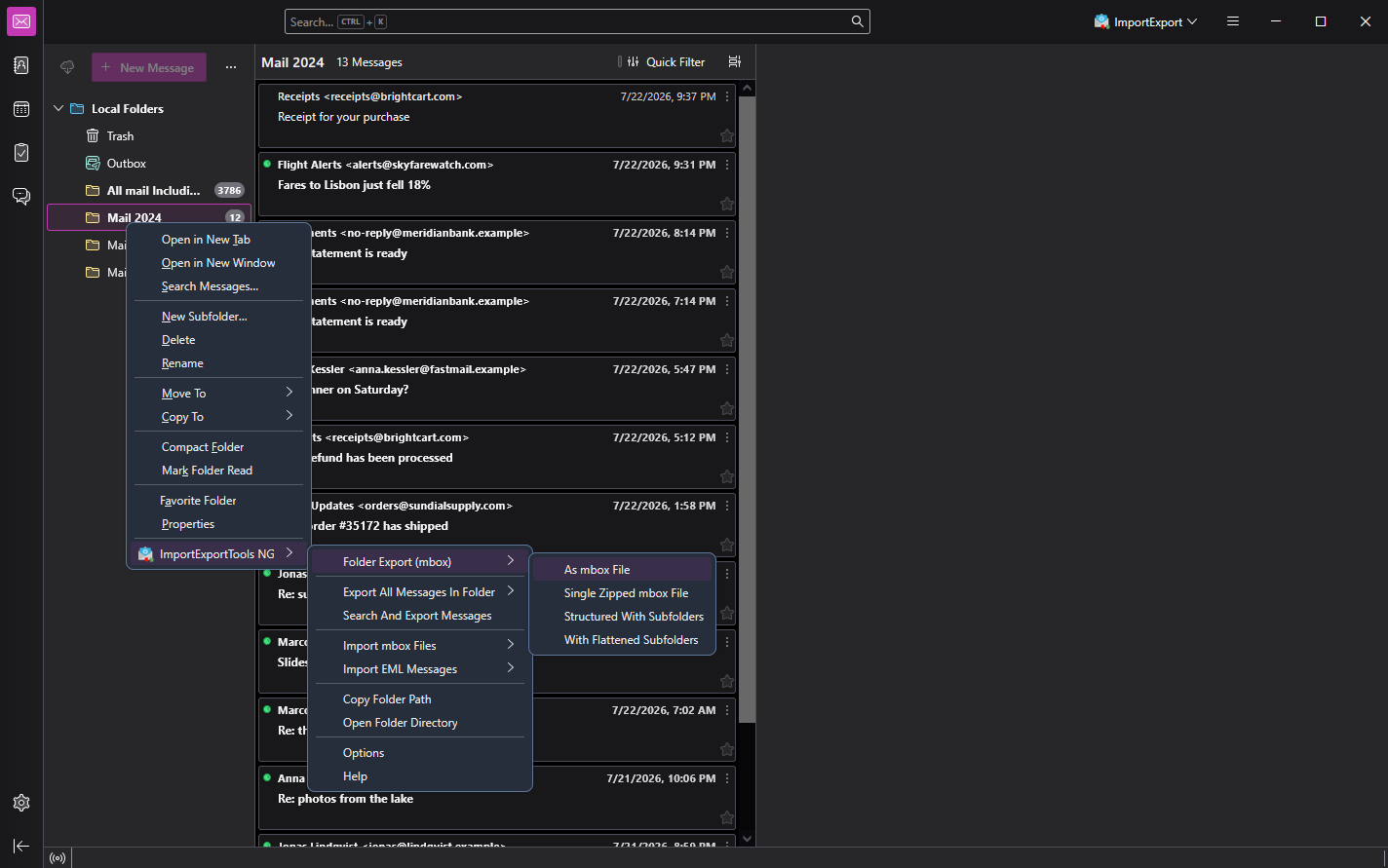Viewport: 1388px width, 868px height.
Task: Open the application hamburger menu
Action: pos(1233,21)
